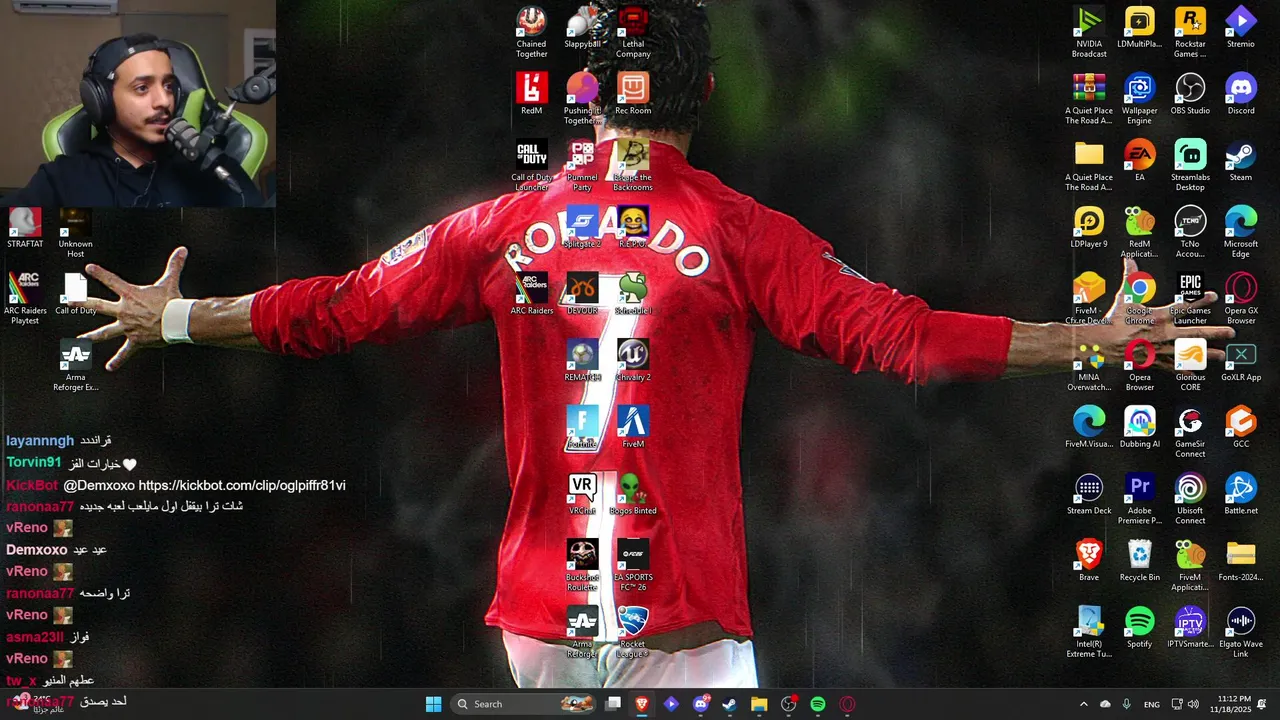The width and height of the screenshot is (1280, 720).
Task: Open the Stream Deck shortcut
Action: pyautogui.click(x=1089, y=494)
